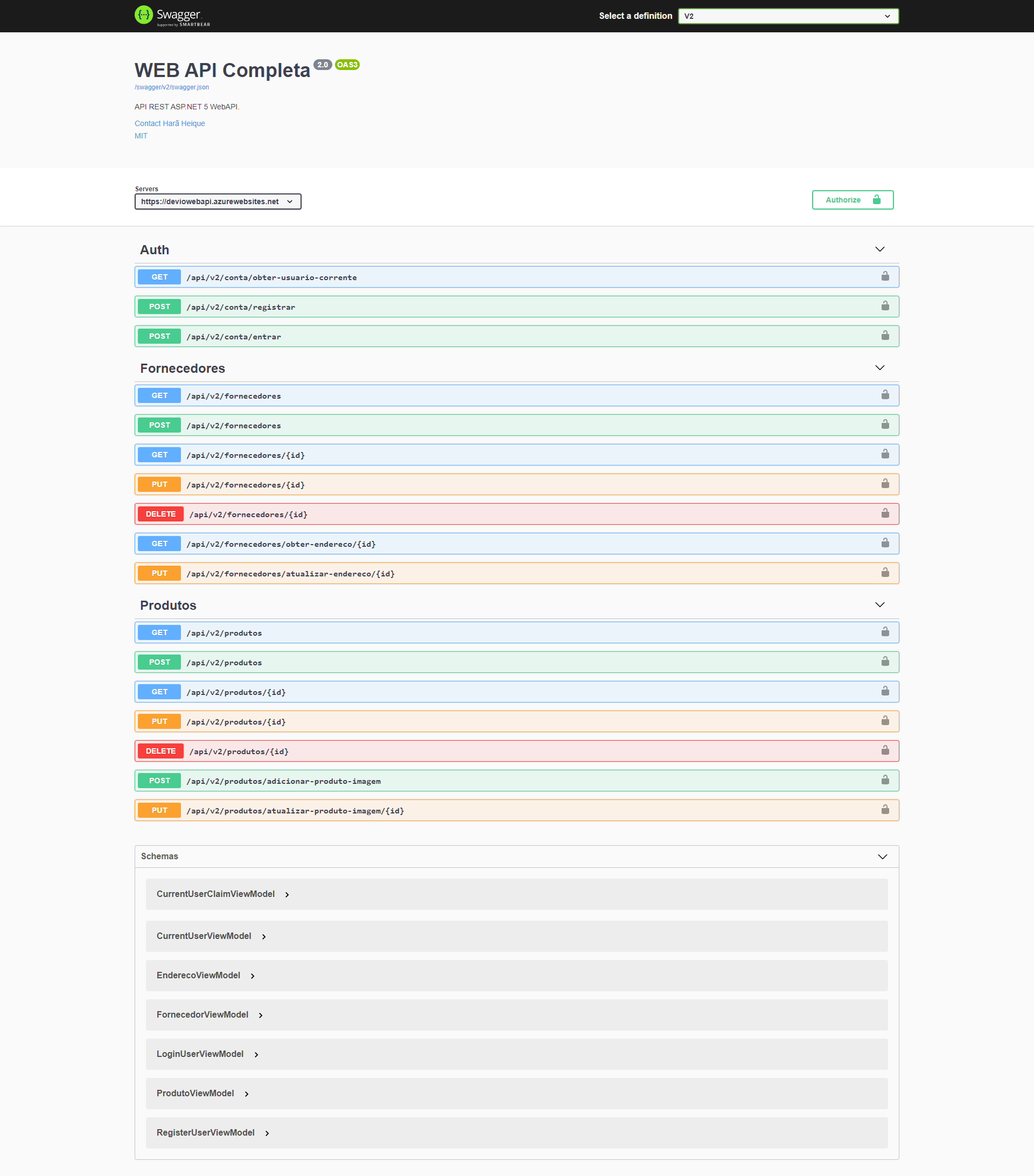This screenshot has width=1034, height=1176.
Task: Open the definition selector showing V2
Action: [787, 16]
